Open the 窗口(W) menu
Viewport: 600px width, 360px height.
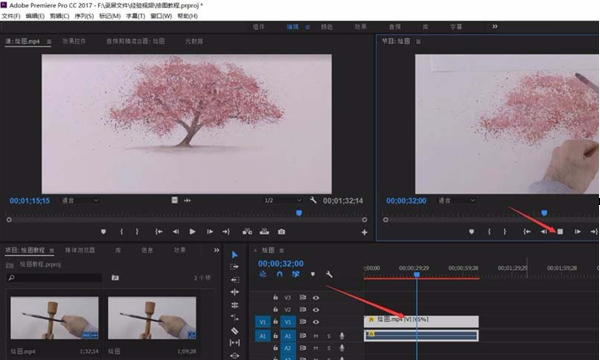coord(161,16)
